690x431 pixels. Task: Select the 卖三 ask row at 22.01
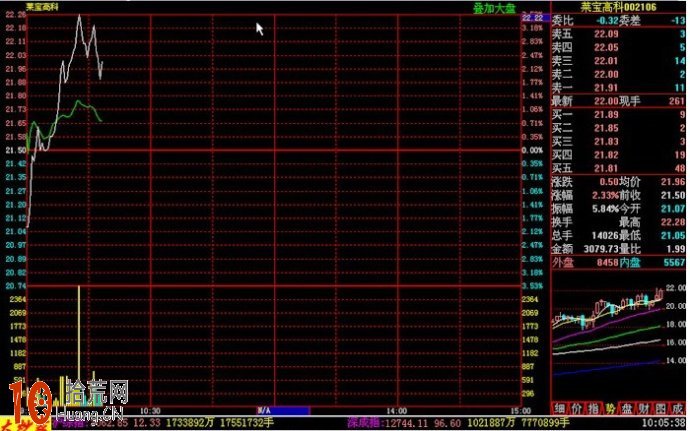[618, 61]
